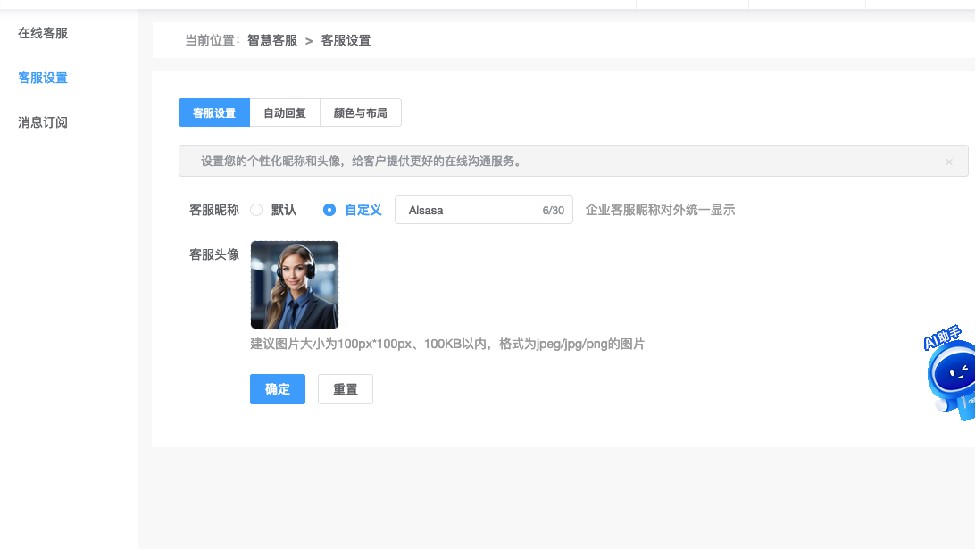Select the 默认 nickname radio button
Image resolution: width=976 pixels, height=550 pixels.
pyautogui.click(x=256, y=210)
